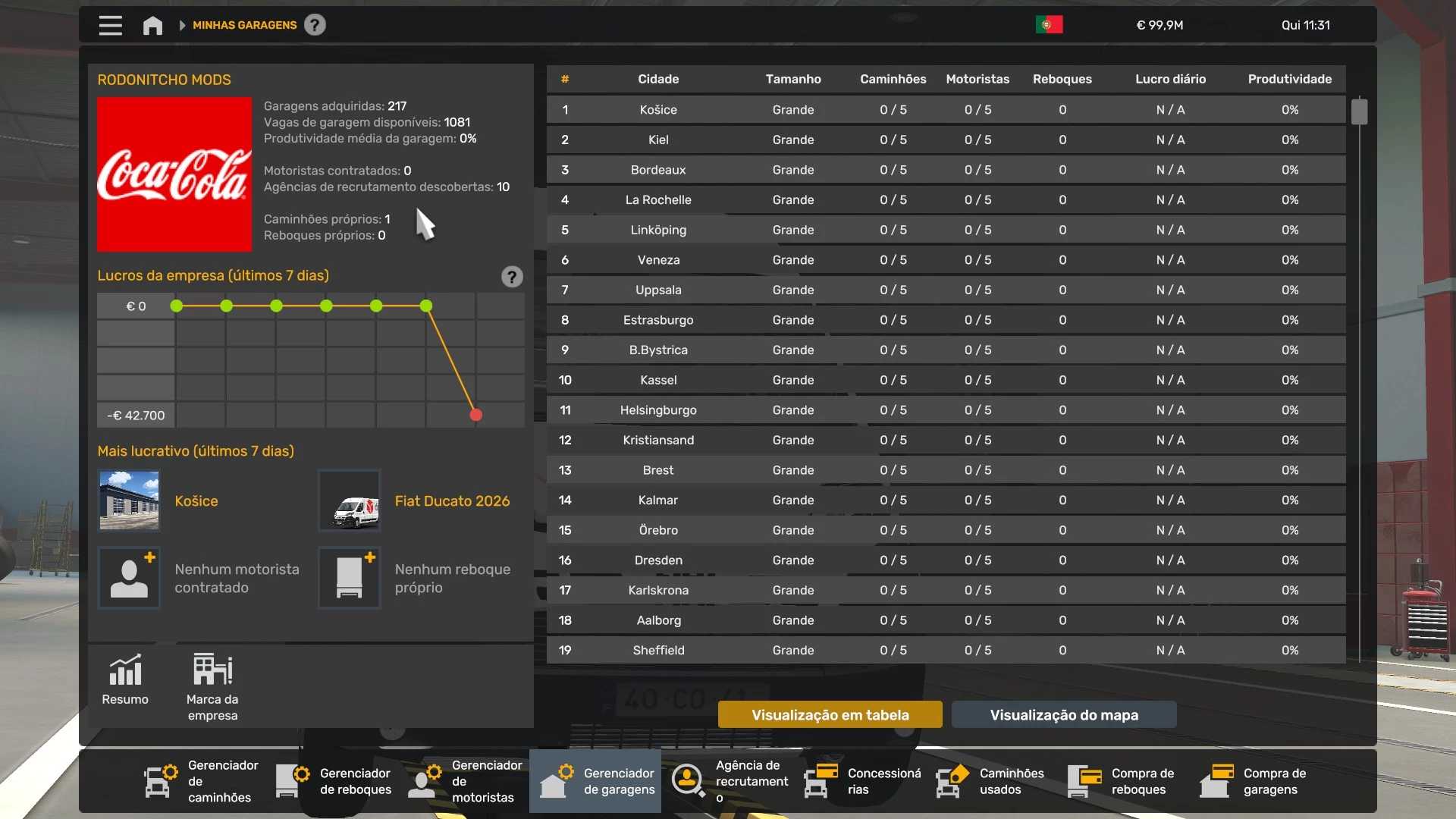Switch to Visualização do mapa

(x=1064, y=715)
